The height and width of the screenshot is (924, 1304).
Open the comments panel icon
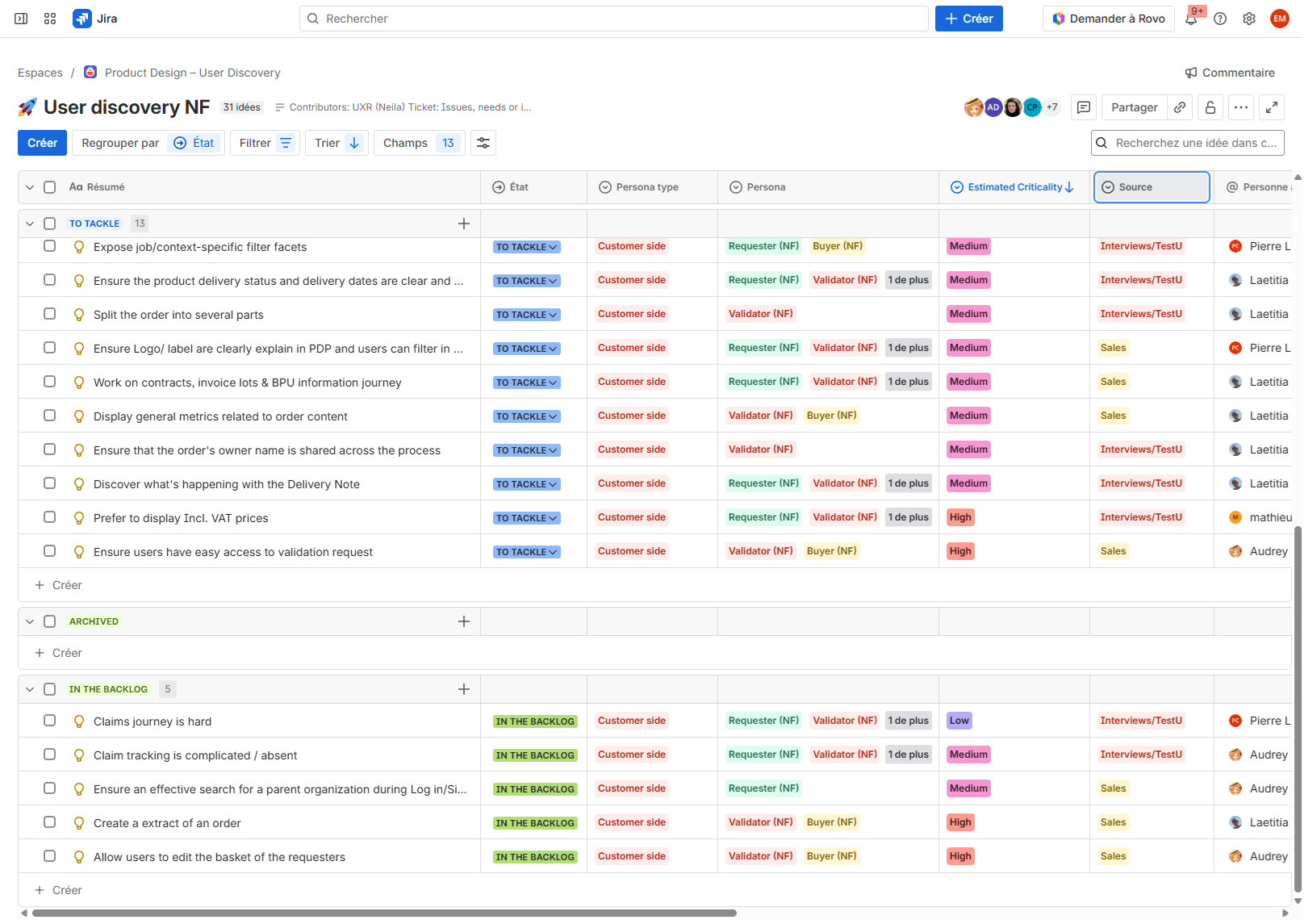pos(1084,107)
